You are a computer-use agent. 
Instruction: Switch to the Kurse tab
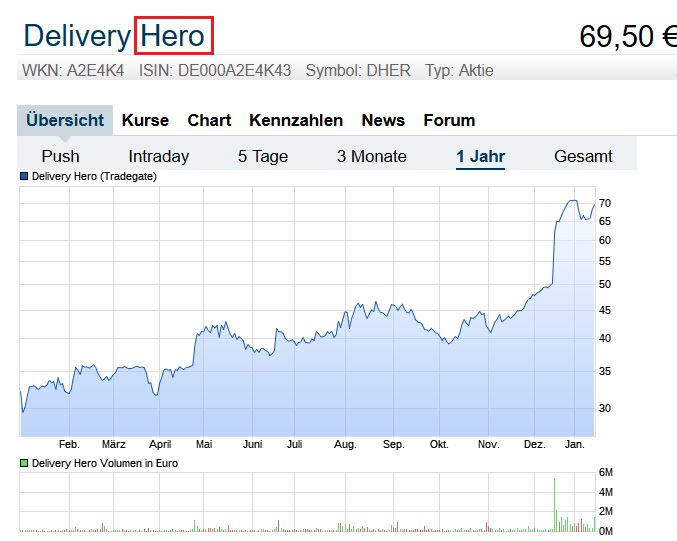click(145, 120)
